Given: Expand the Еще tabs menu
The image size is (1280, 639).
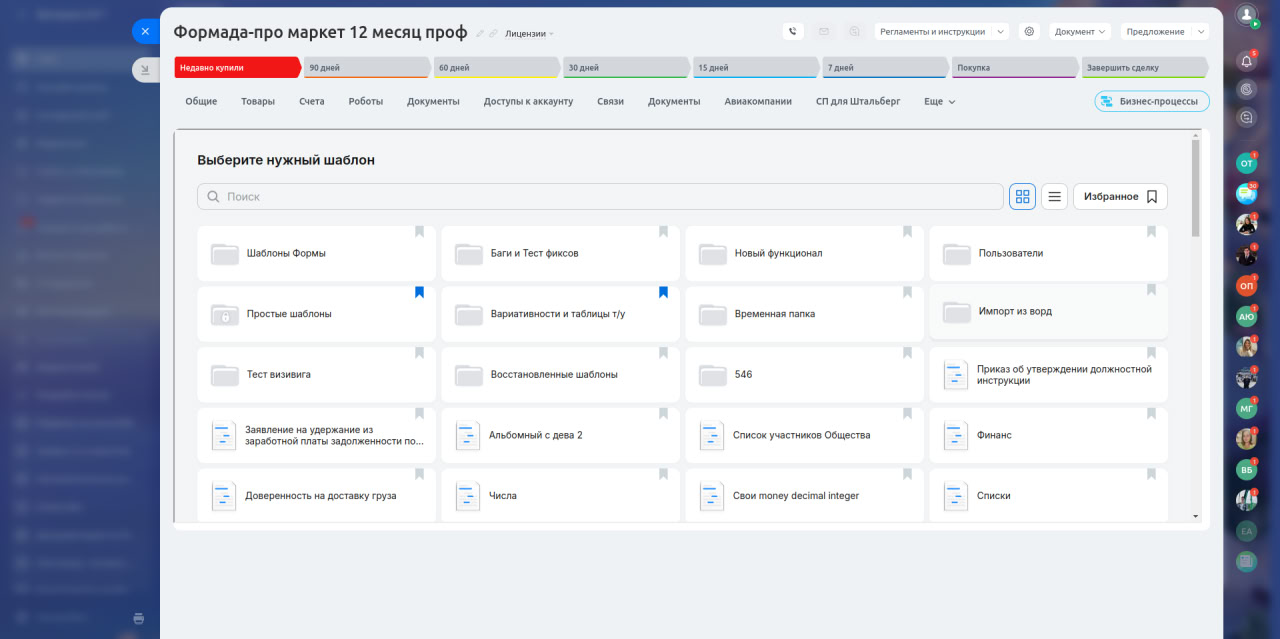Looking at the screenshot, I should click(x=939, y=102).
